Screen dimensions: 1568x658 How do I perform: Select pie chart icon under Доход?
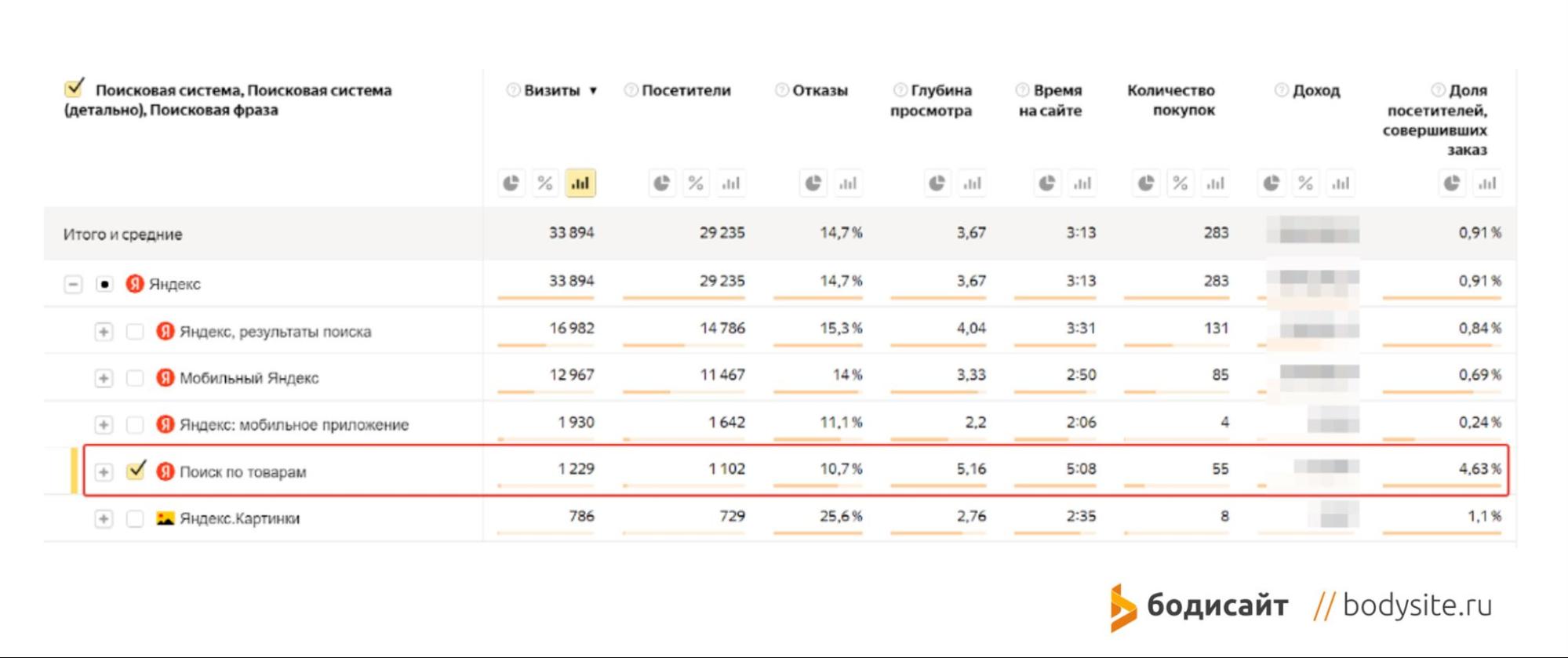(x=1271, y=184)
